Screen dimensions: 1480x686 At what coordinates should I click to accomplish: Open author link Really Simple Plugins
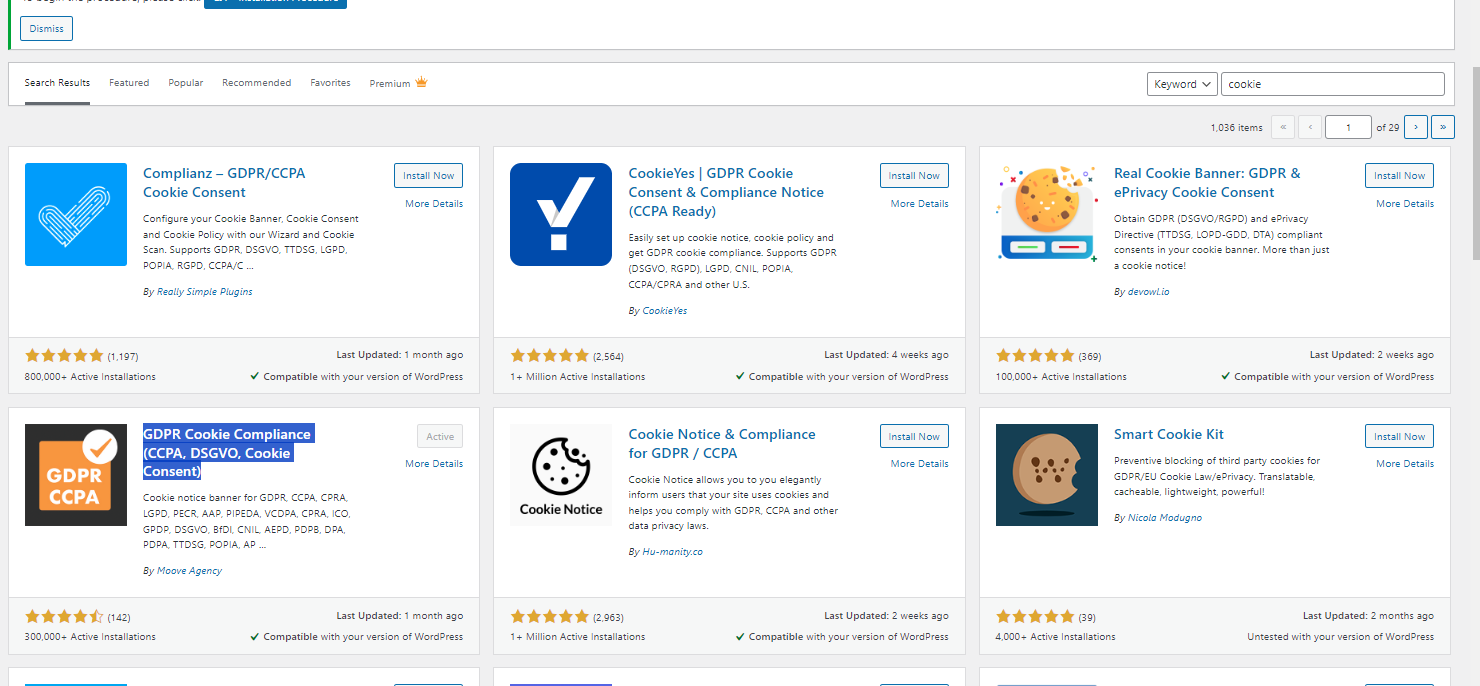point(204,292)
